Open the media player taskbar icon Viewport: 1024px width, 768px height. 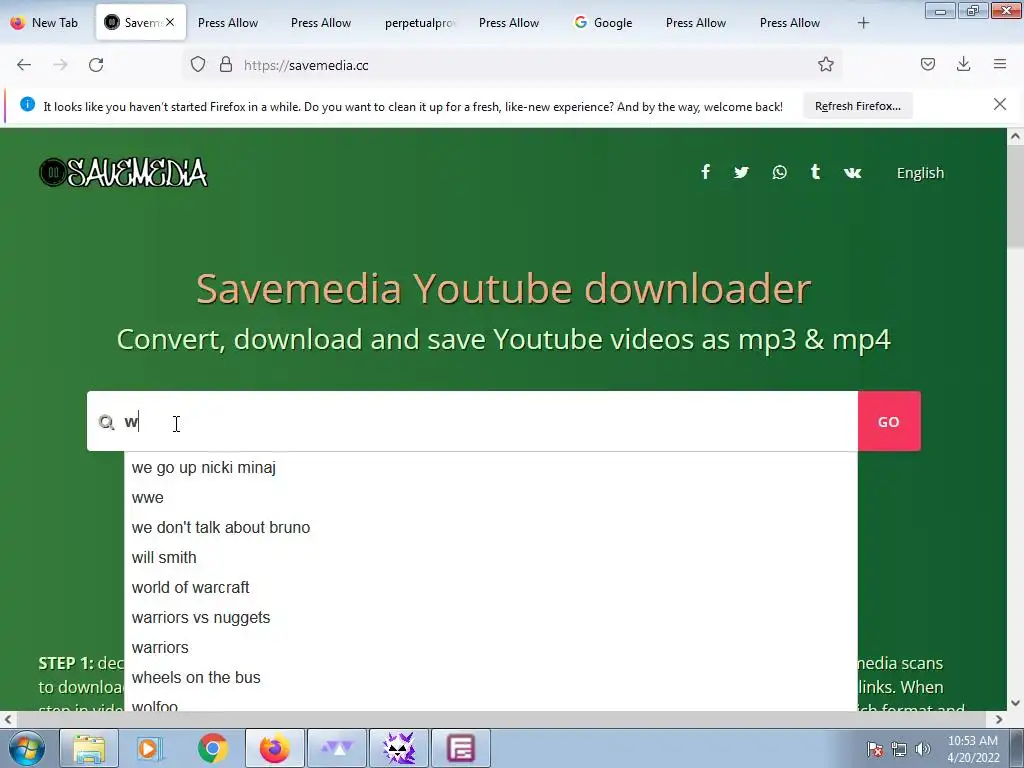[150, 748]
